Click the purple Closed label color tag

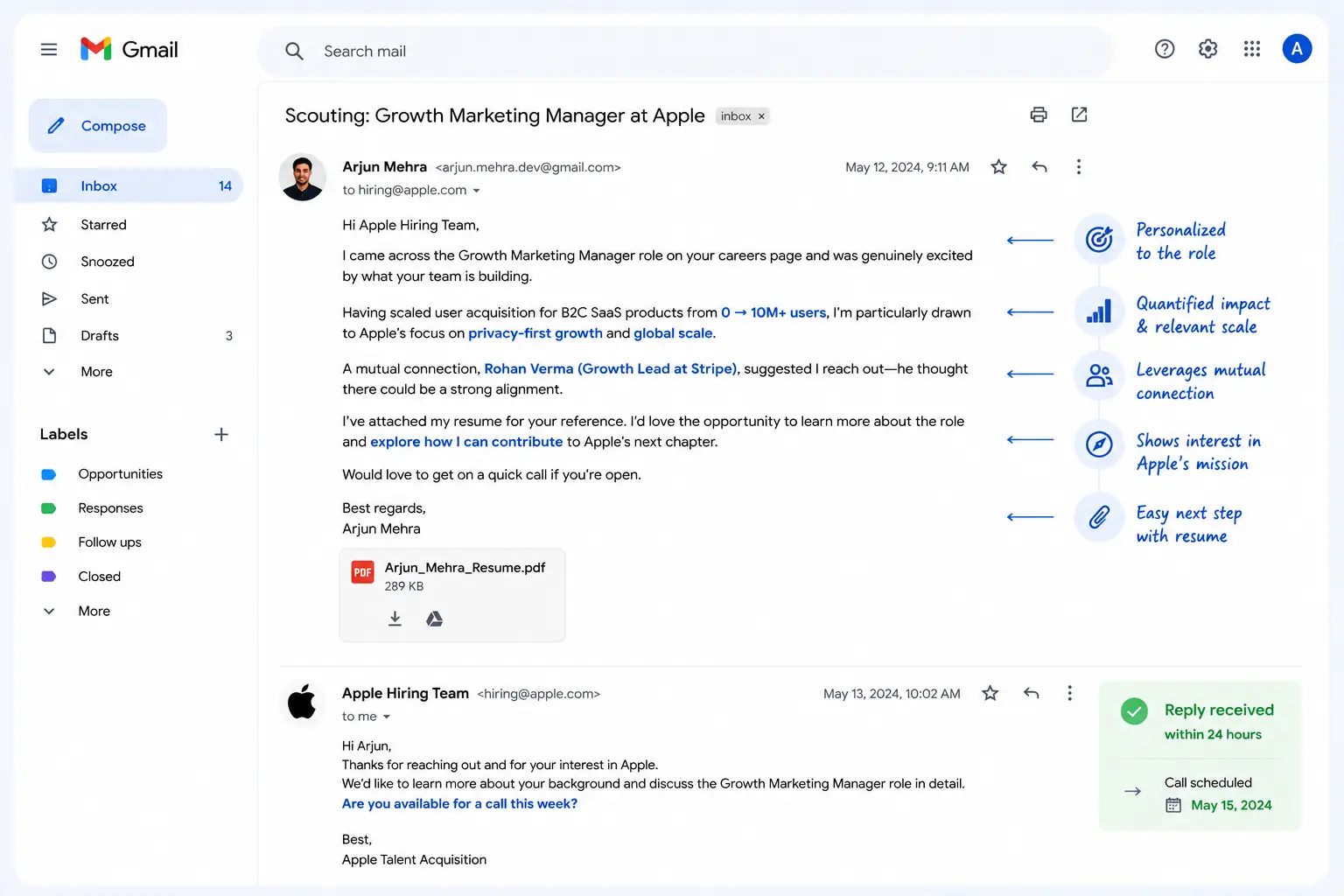(x=49, y=577)
